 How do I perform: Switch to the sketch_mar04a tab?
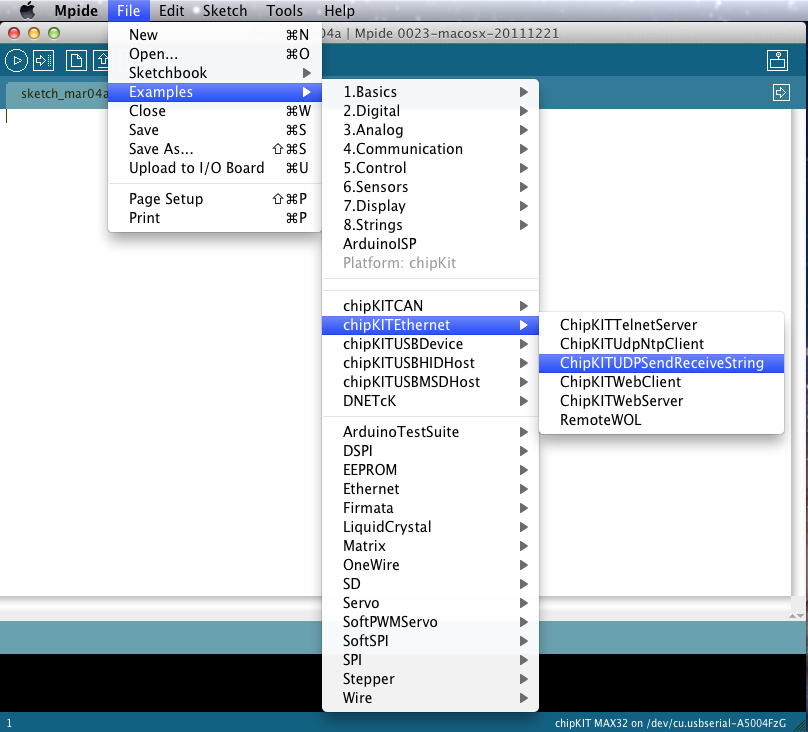tap(58, 94)
